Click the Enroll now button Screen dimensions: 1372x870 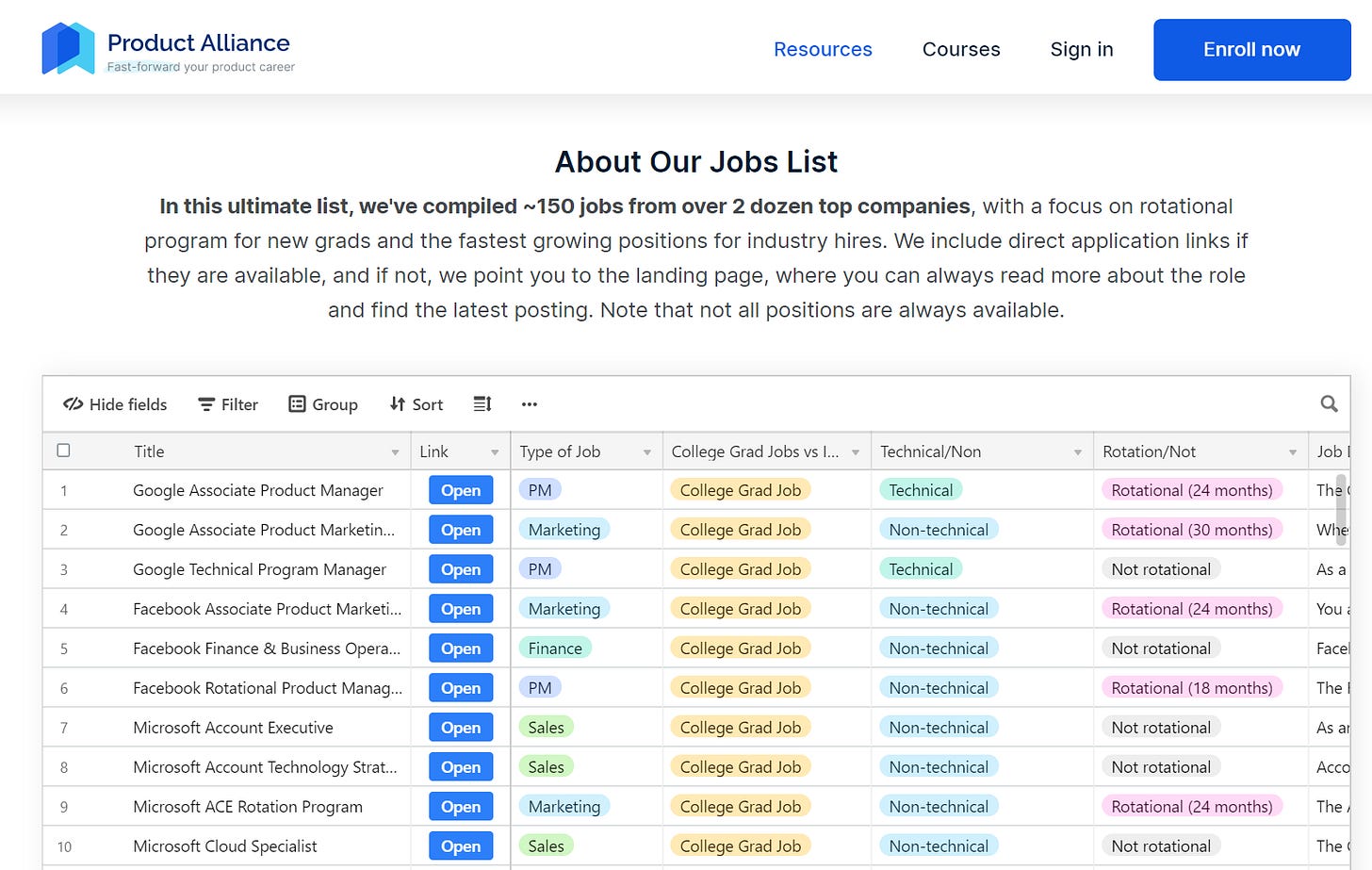click(1251, 50)
